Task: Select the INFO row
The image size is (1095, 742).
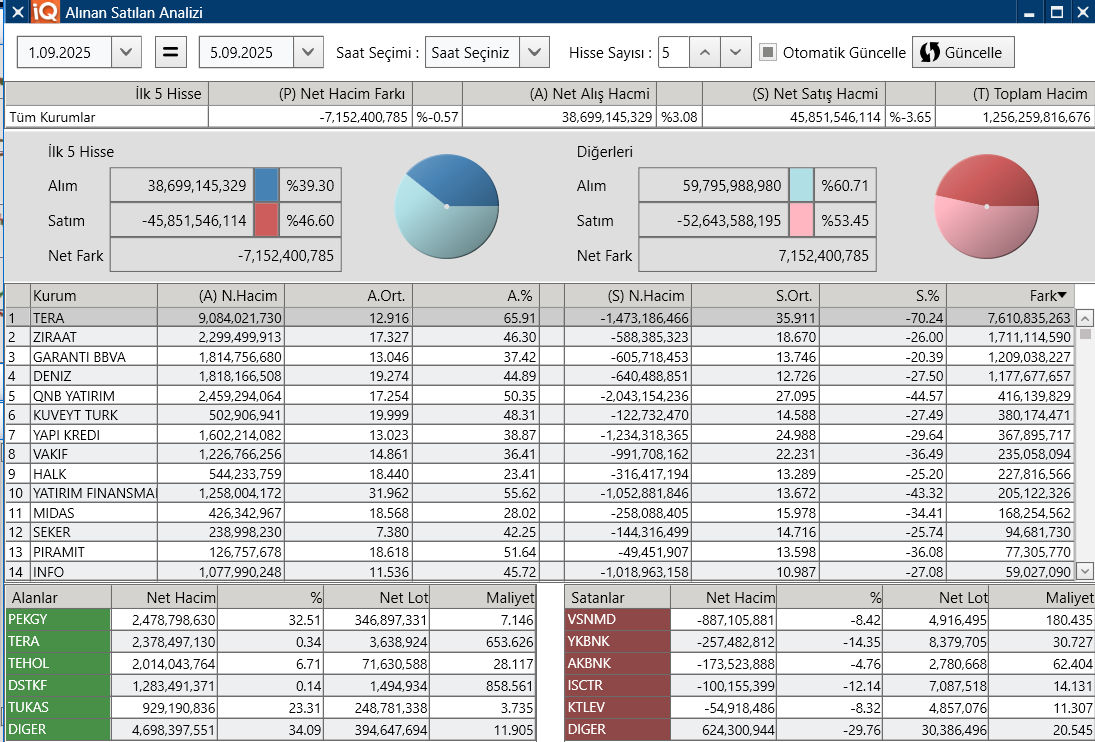Action: 541,572
